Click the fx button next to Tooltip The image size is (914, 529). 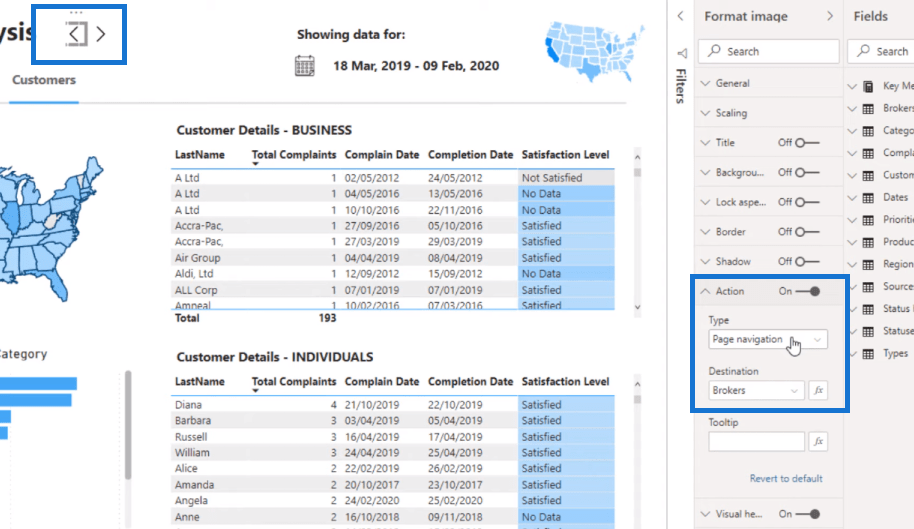tap(818, 441)
